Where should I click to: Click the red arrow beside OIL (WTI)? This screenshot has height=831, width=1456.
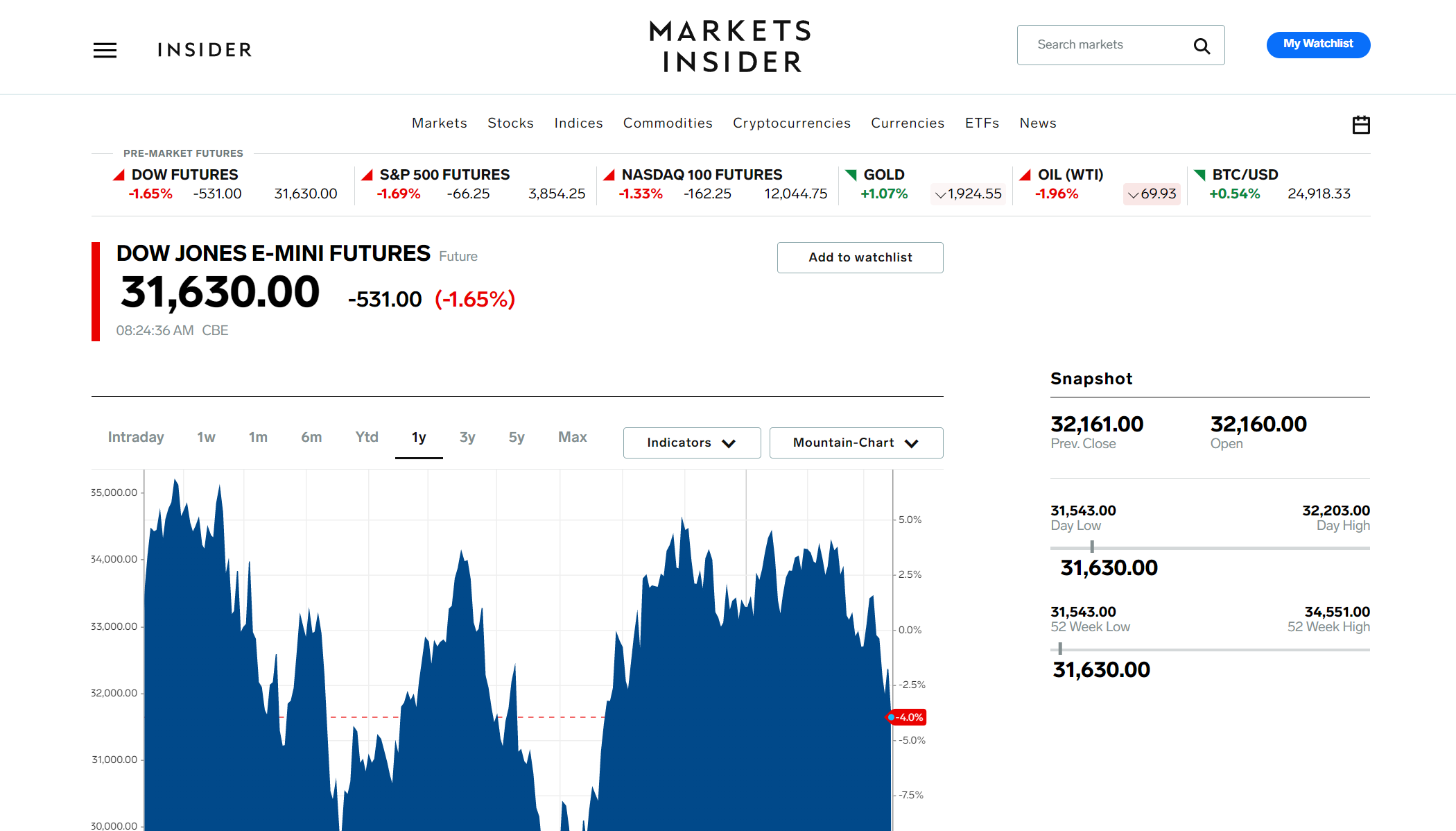[x=1025, y=175]
